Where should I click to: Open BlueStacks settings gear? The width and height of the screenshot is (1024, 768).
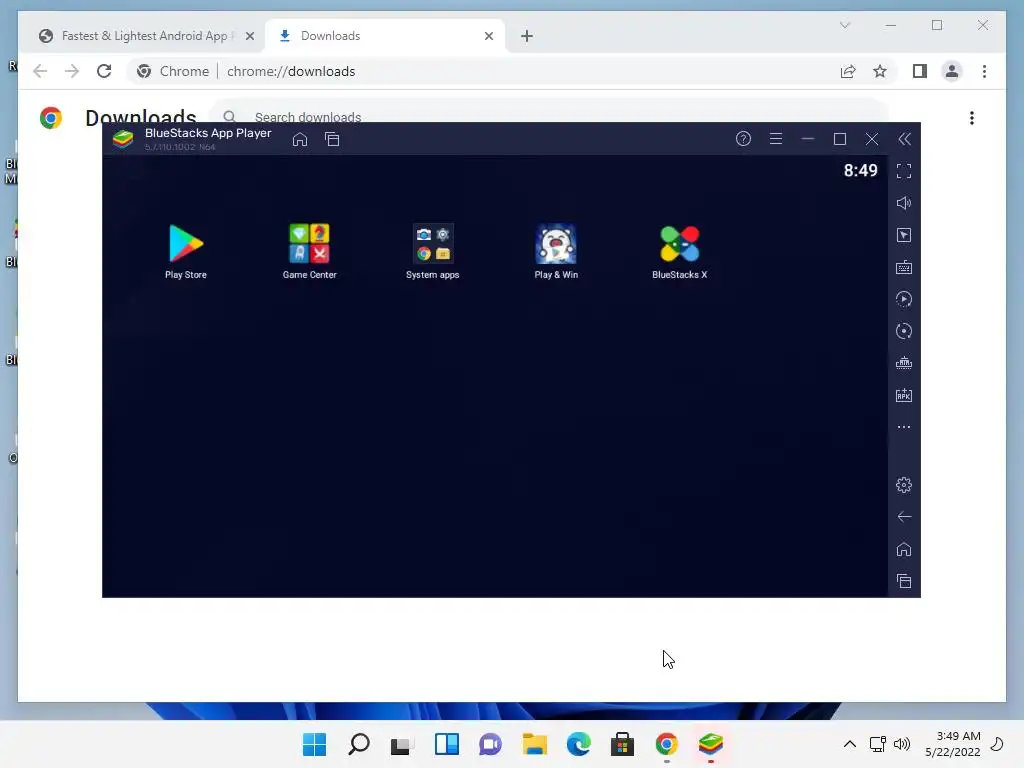pos(904,485)
